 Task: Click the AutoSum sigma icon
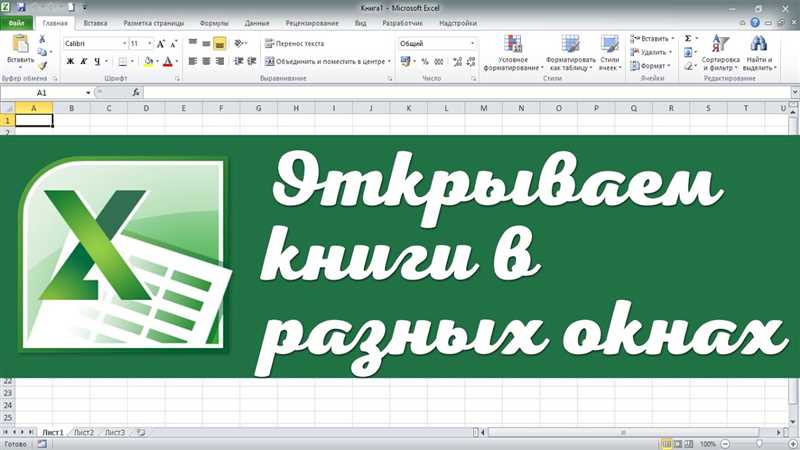pos(688,38)
